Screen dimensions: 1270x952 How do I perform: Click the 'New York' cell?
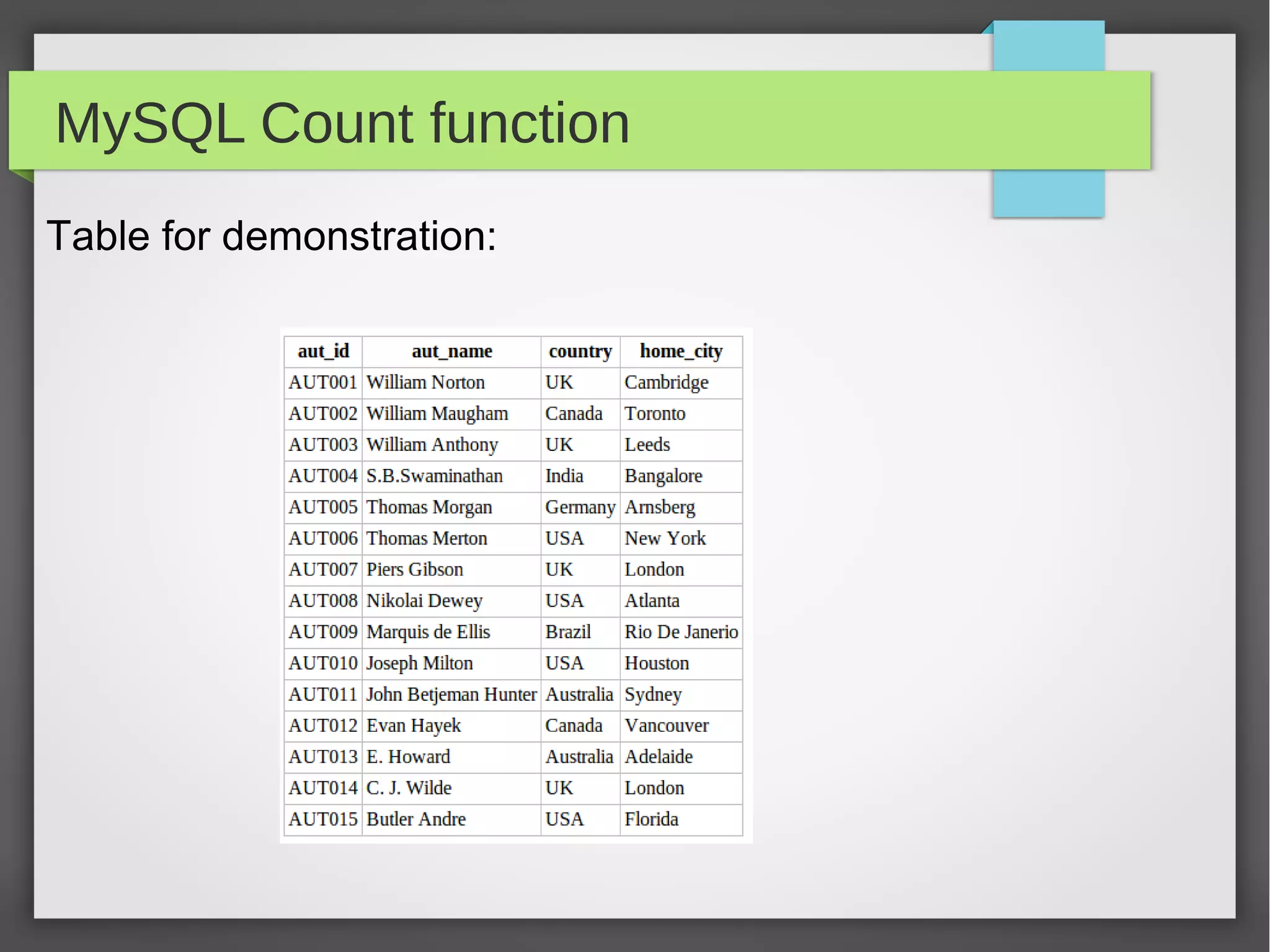682,538
